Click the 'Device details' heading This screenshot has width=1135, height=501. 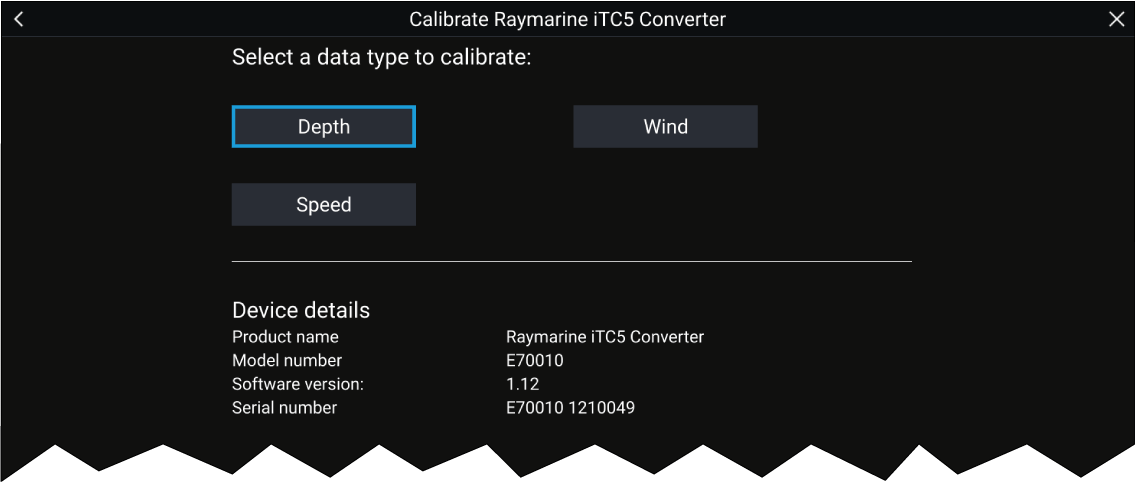coord(301,311)
